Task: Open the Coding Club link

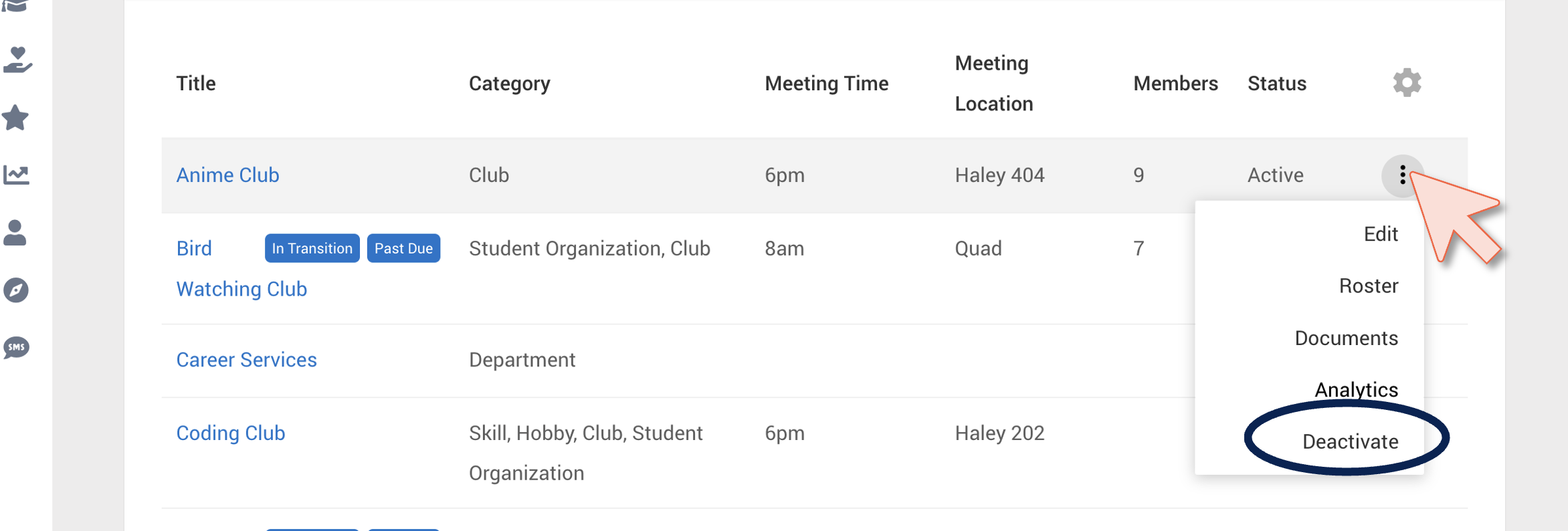Action: [231, 433]
